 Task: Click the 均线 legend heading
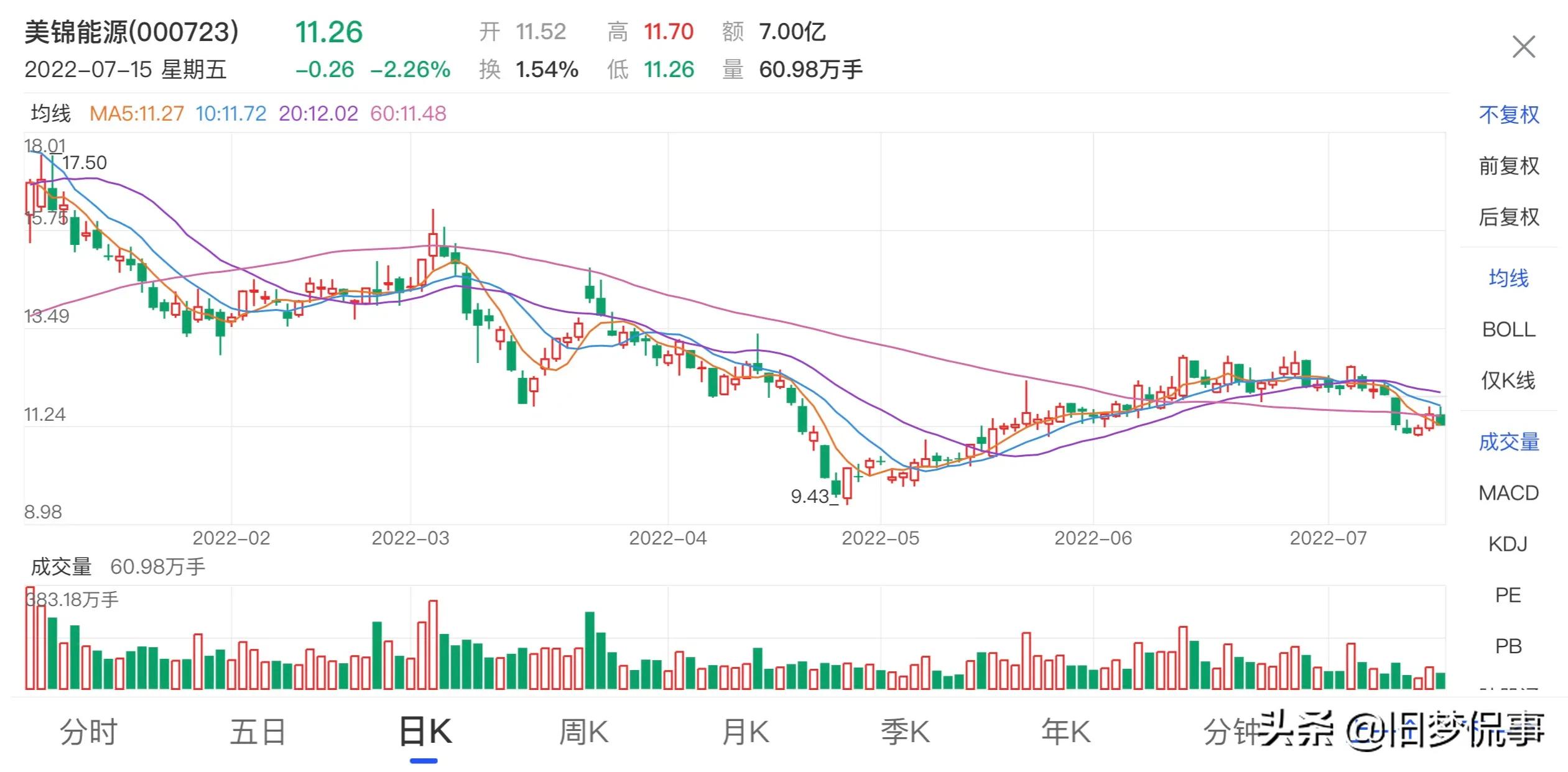click(51, 113)
